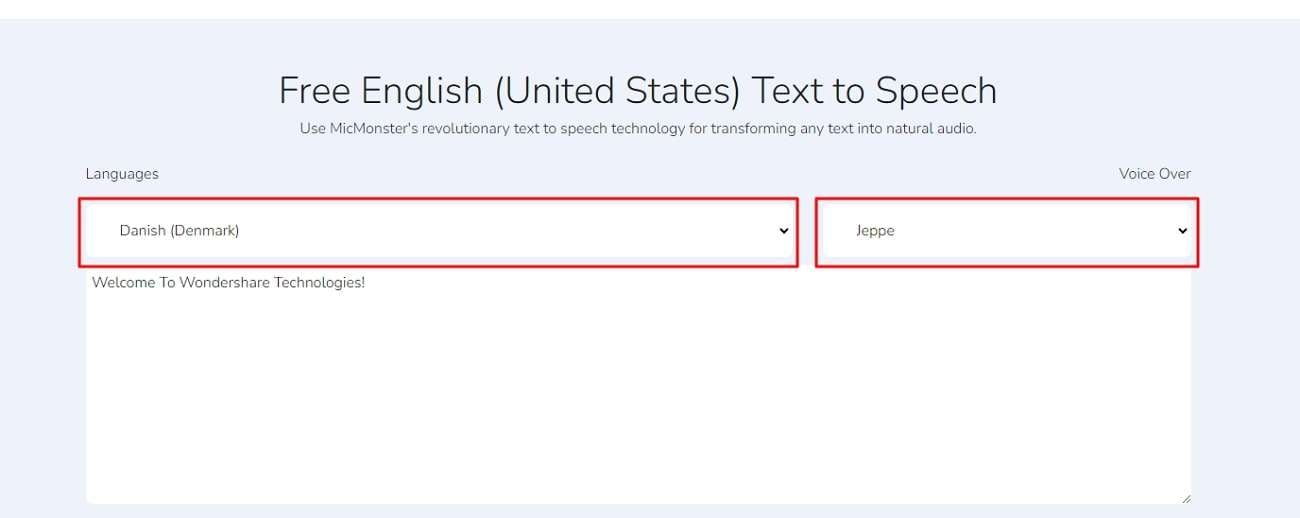Viewport: 1300px width, 518px height.
Task: Click the word "Technologies!" in the text box
Action: click(319, 283)
